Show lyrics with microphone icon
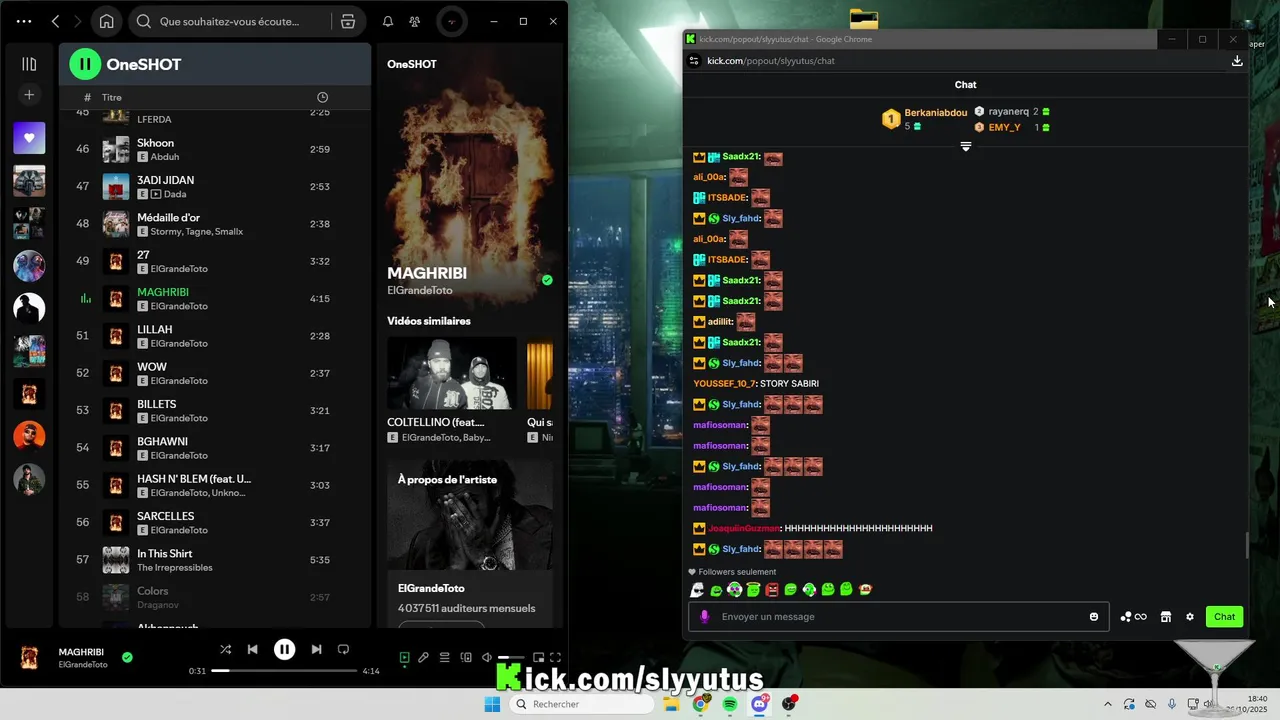The width and height of the screenshot is (1280, 720). (424, 657)
